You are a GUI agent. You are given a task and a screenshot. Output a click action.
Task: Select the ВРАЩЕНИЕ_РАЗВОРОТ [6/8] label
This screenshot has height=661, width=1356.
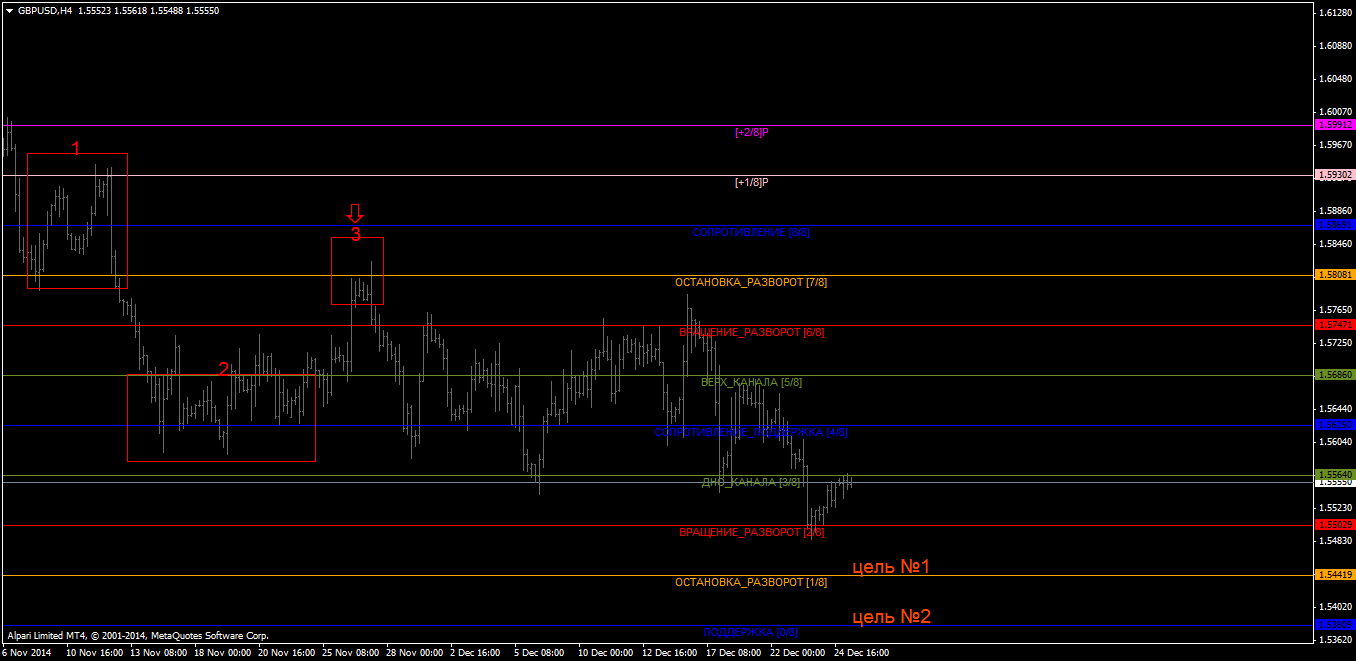click(751, 332)
